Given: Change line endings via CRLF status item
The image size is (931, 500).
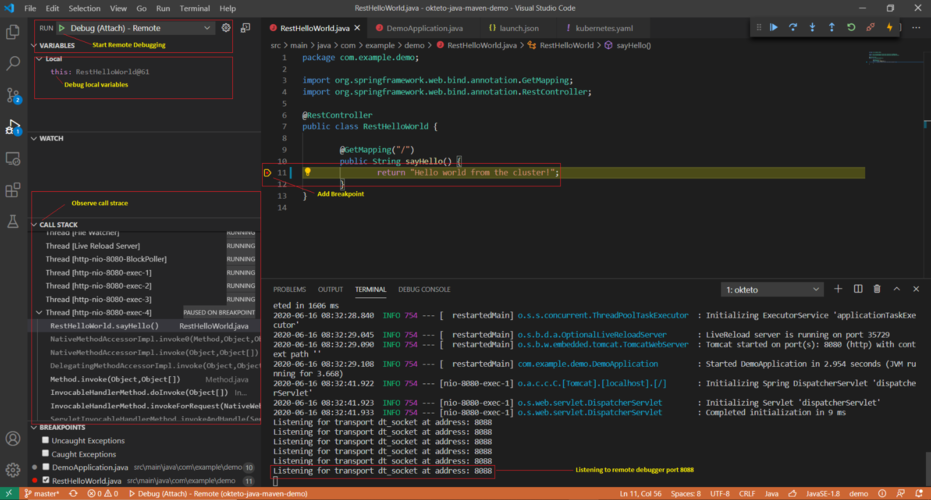Looking at the screenshot, I should [x=747, y=493].
